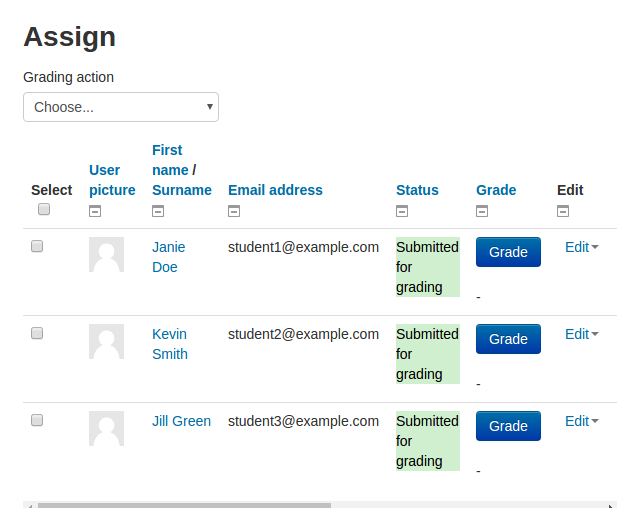Click the horizontal scrollbar at bottom
The image size is (639, 508).
(184, 505)
